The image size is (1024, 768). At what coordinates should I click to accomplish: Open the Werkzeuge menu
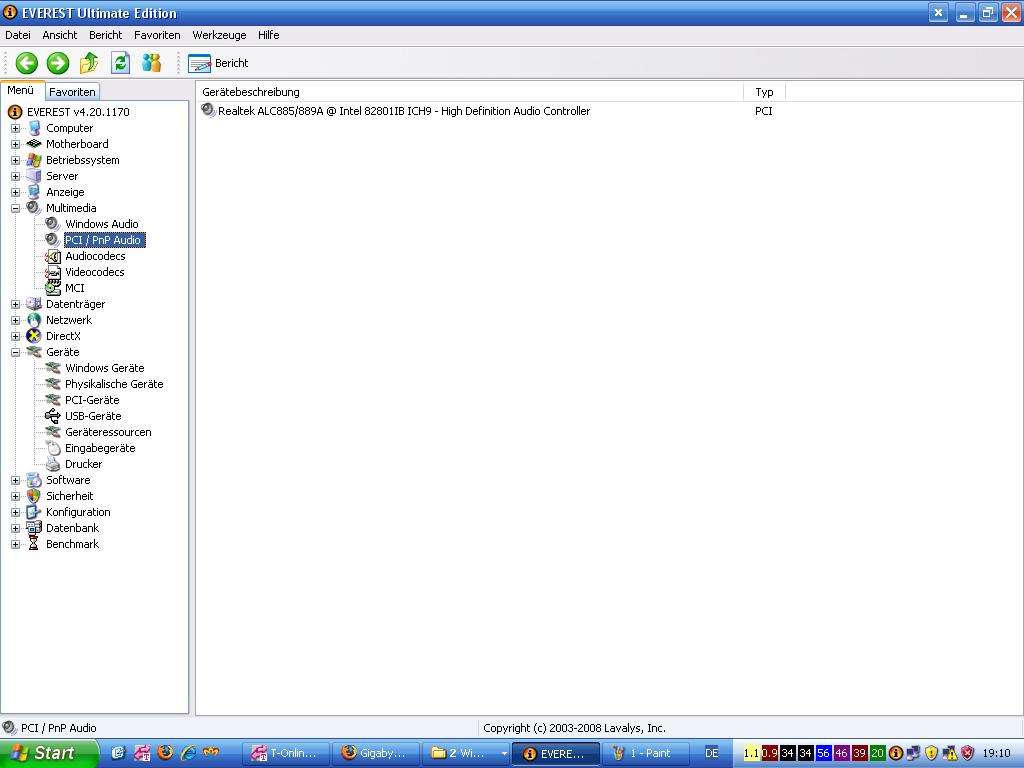click(219, 35)
